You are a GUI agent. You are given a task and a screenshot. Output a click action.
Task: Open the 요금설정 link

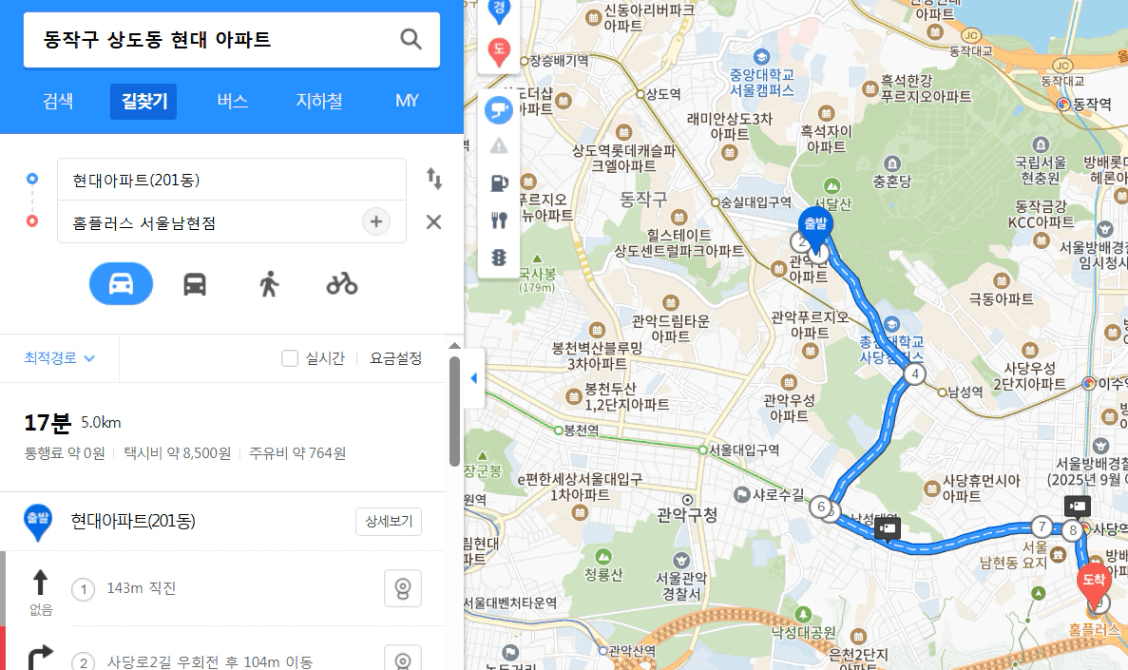pos(396,358)
